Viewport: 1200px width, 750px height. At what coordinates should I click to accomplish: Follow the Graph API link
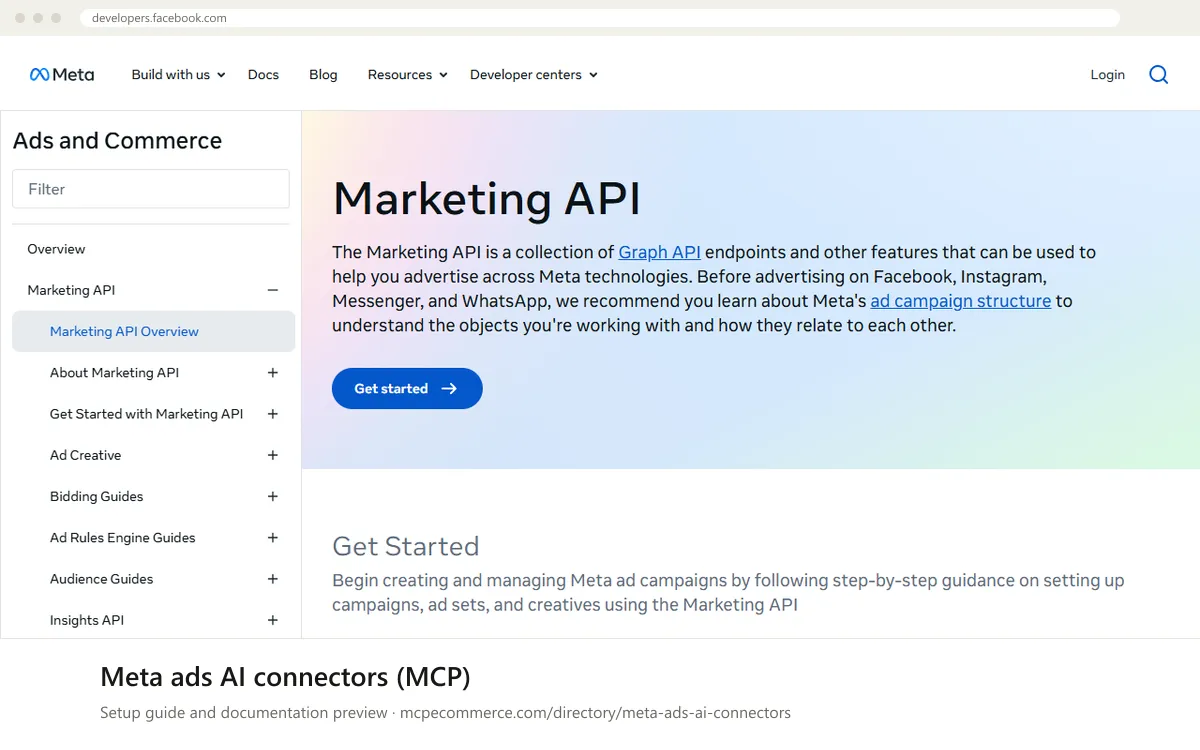pos(659,252)
